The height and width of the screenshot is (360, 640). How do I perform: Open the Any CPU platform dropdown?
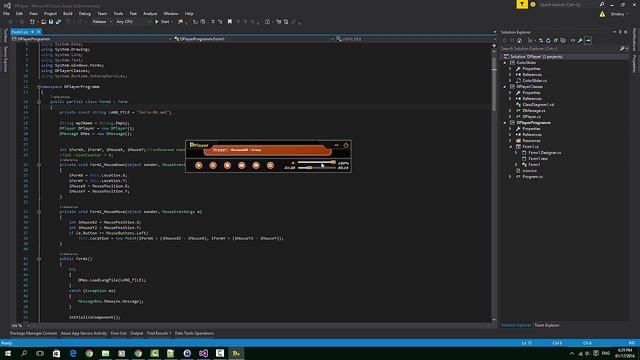tap(133, 22)
